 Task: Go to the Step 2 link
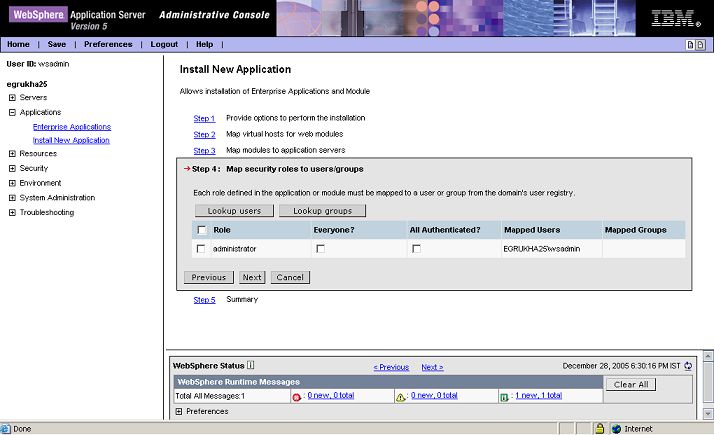coord(204,134)
